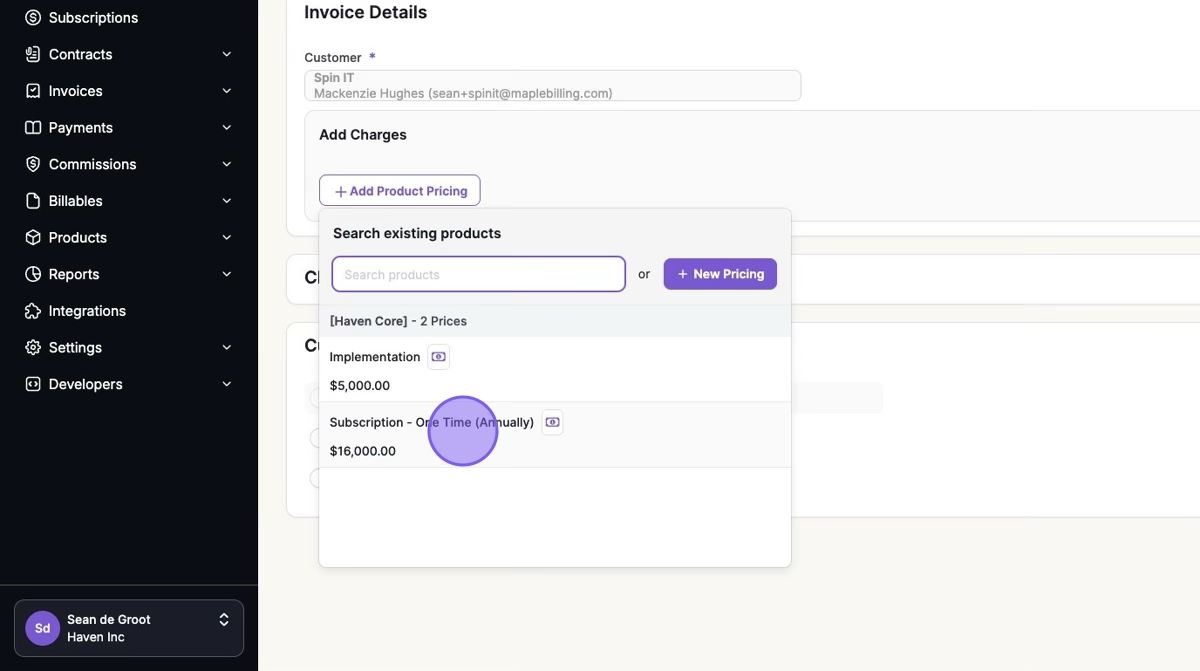The width and height of the screenshot is (1200, 671).
Task: Click the Reports pie chart icon
Action: (33, 274)
